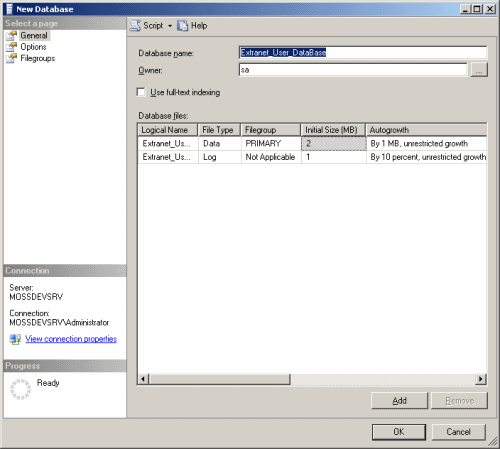Open the Filegroups page icon
The width and height of the screenshot is (500, 449).
pos(11,58)
